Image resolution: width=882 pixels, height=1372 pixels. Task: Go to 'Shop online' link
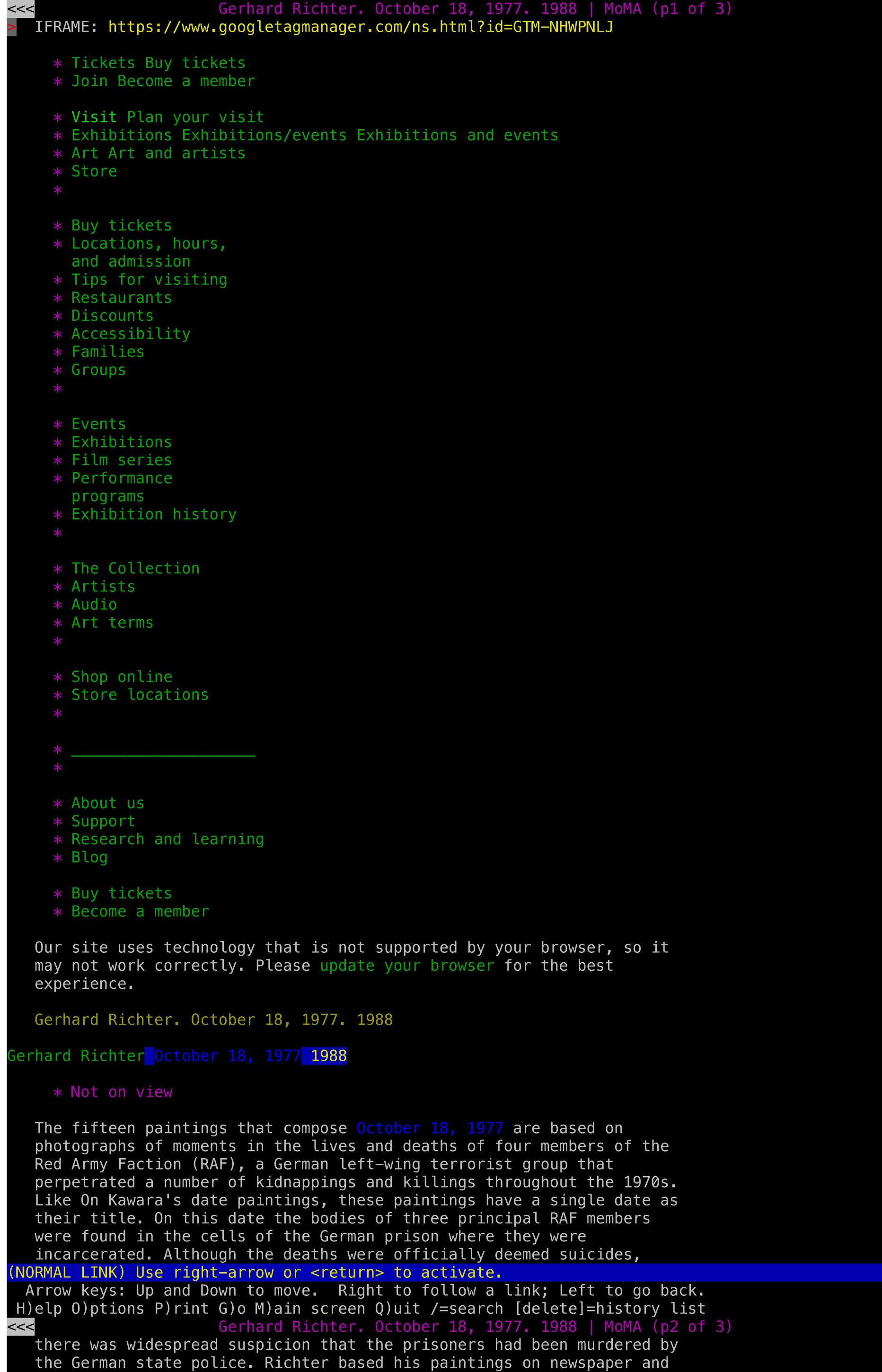[x=122, y=677]
